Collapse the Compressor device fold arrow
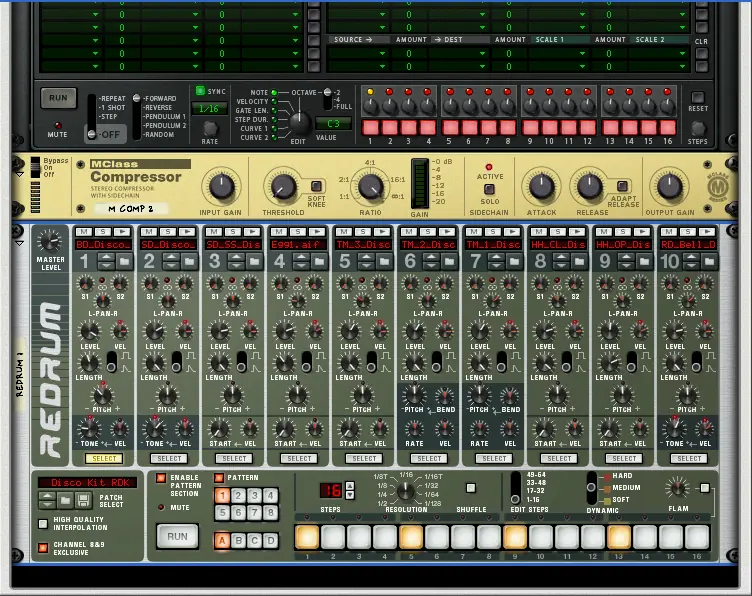Screen dimensions: 752x596 (x=20, y=175)
